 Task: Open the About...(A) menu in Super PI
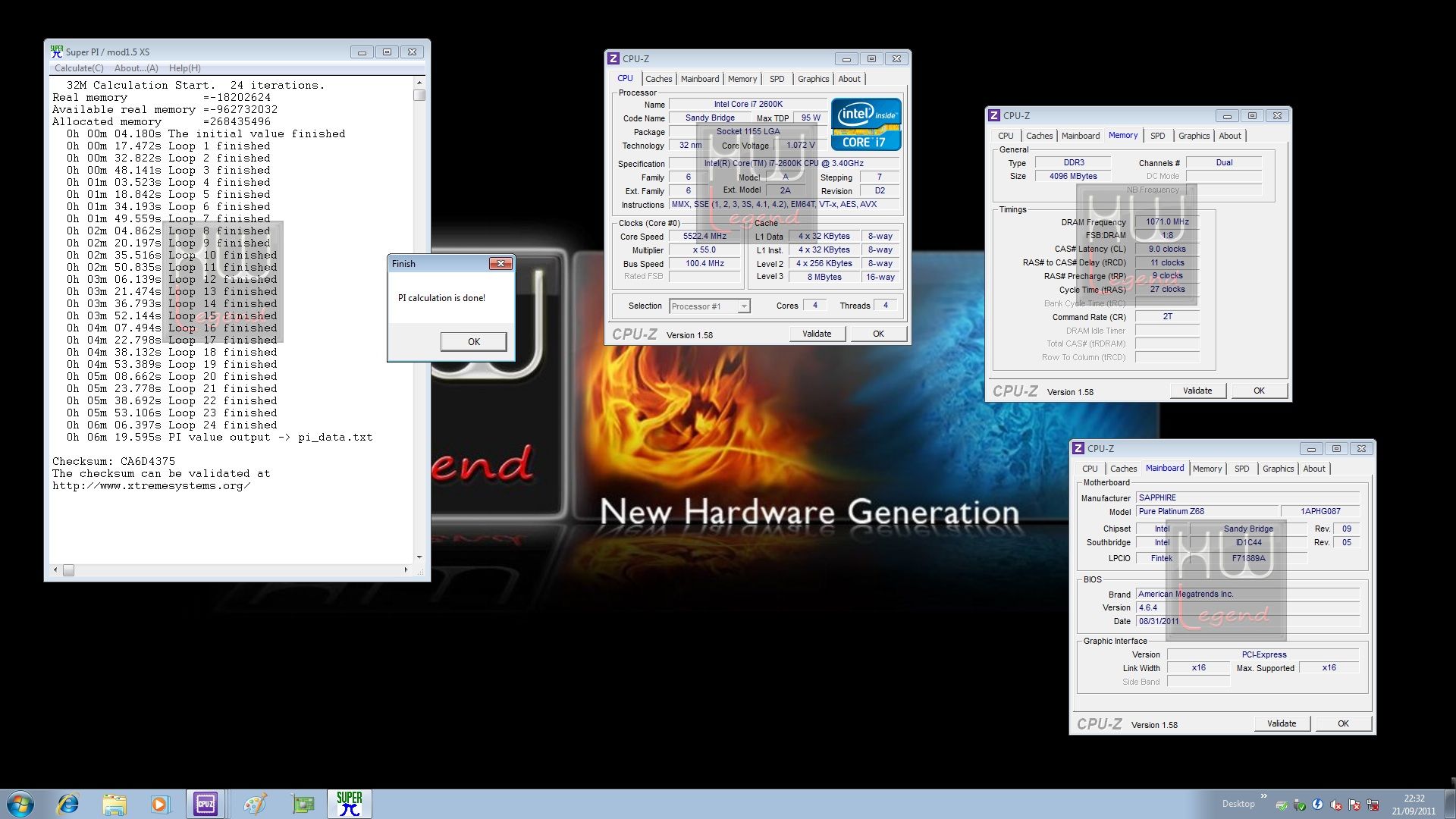click(136, 68)
